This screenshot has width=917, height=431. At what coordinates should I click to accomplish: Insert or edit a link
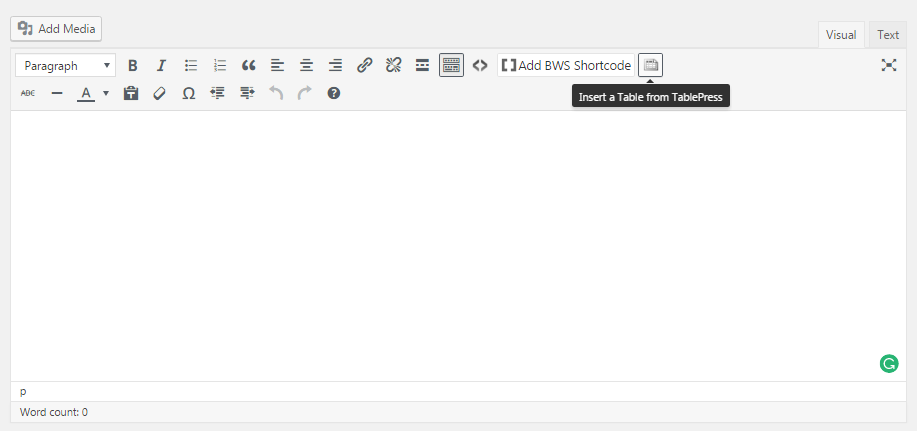[x=364, y=65]
